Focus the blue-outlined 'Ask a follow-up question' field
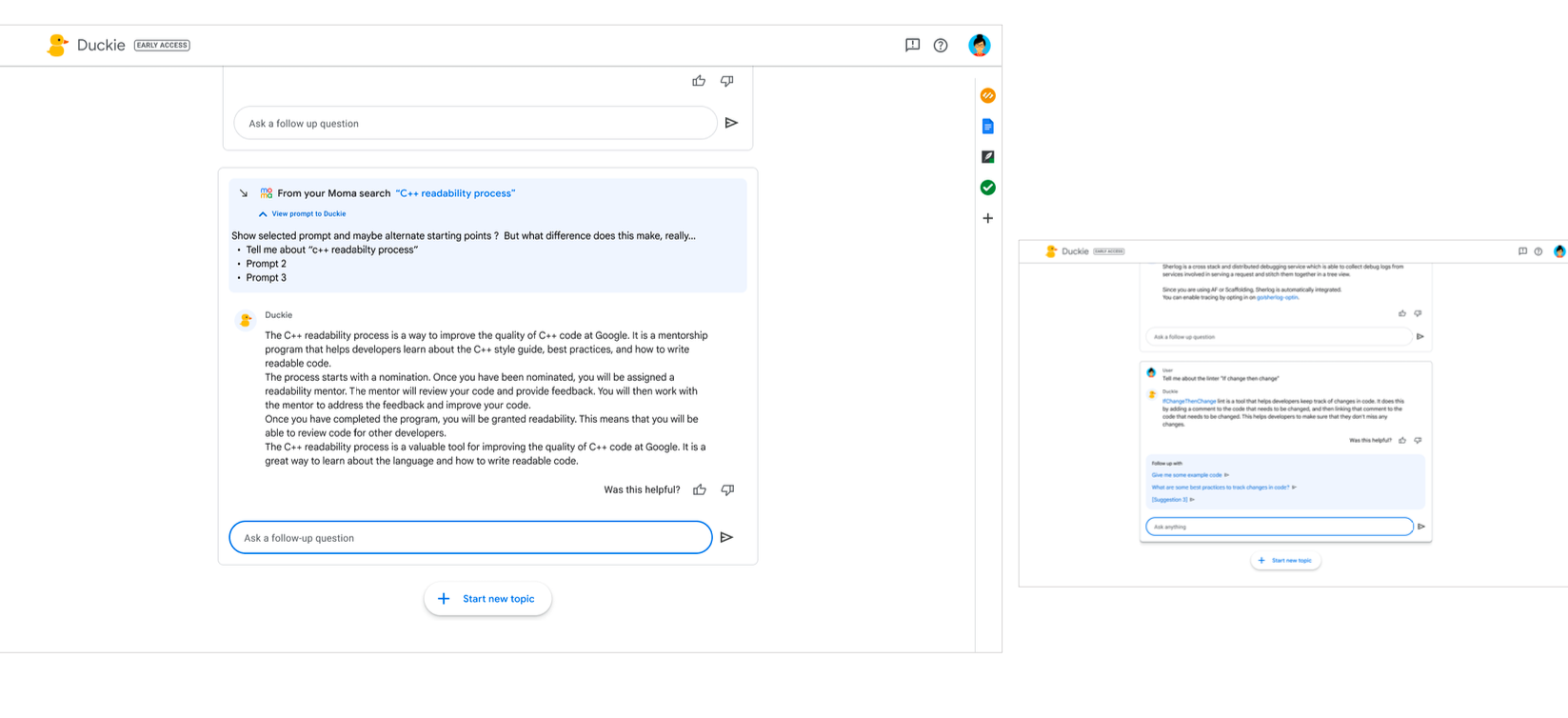This screenshot has height=718, width=1568. 470,538
